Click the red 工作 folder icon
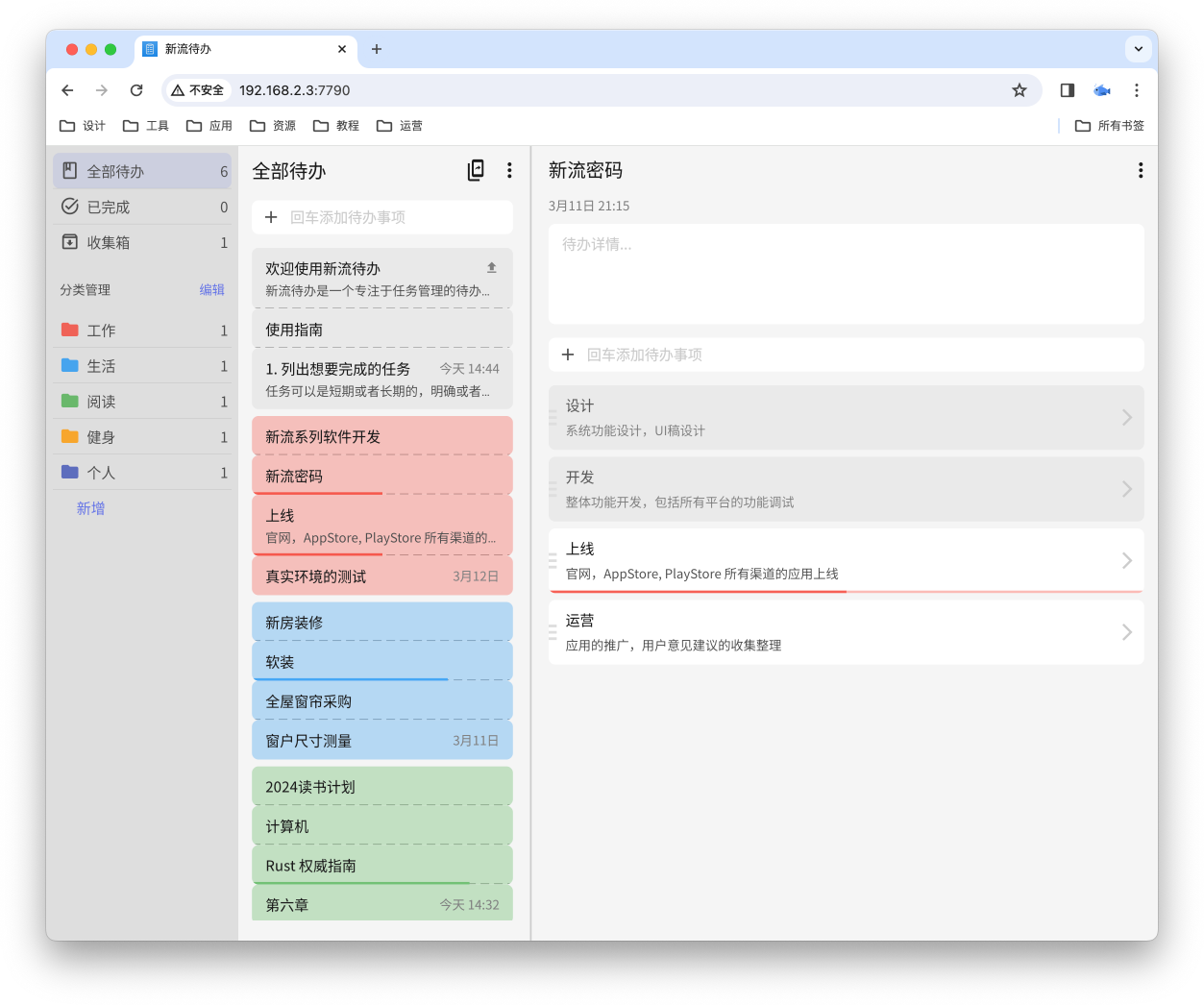Viewport: 1204px width, 1005px height. (70, 330)
